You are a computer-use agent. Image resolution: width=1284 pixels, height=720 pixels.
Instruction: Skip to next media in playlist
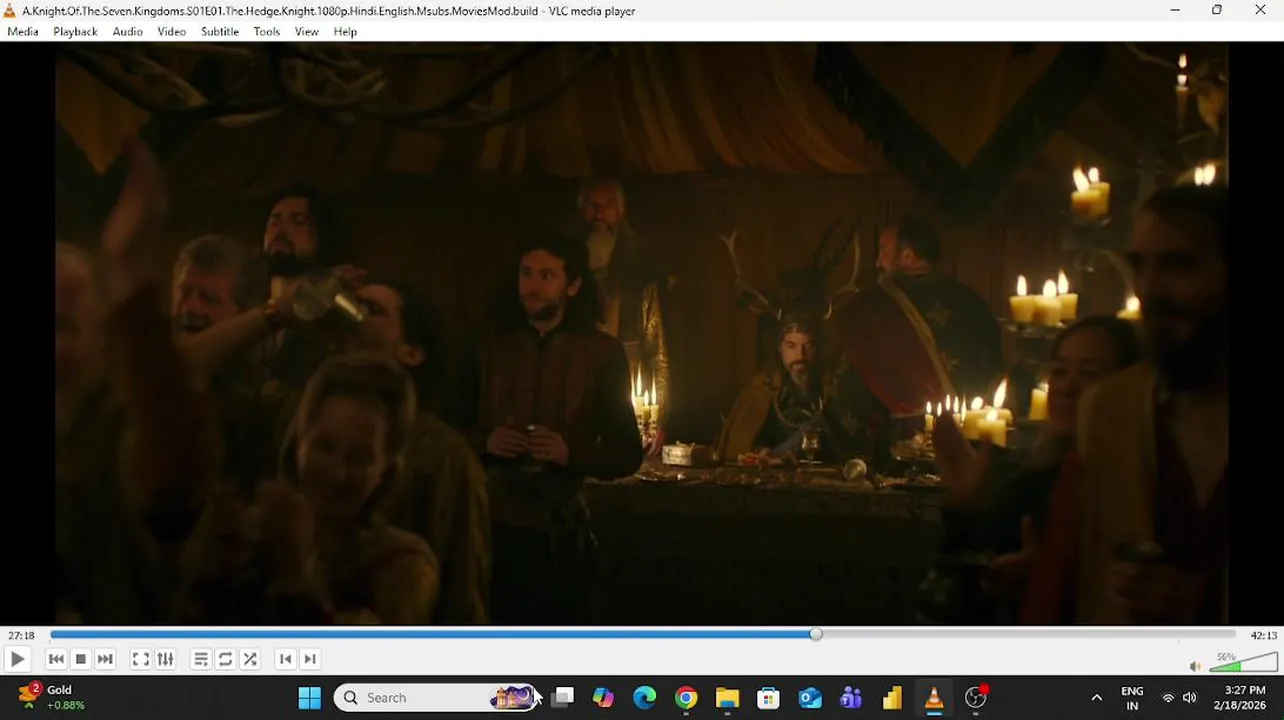coord(105,659)
